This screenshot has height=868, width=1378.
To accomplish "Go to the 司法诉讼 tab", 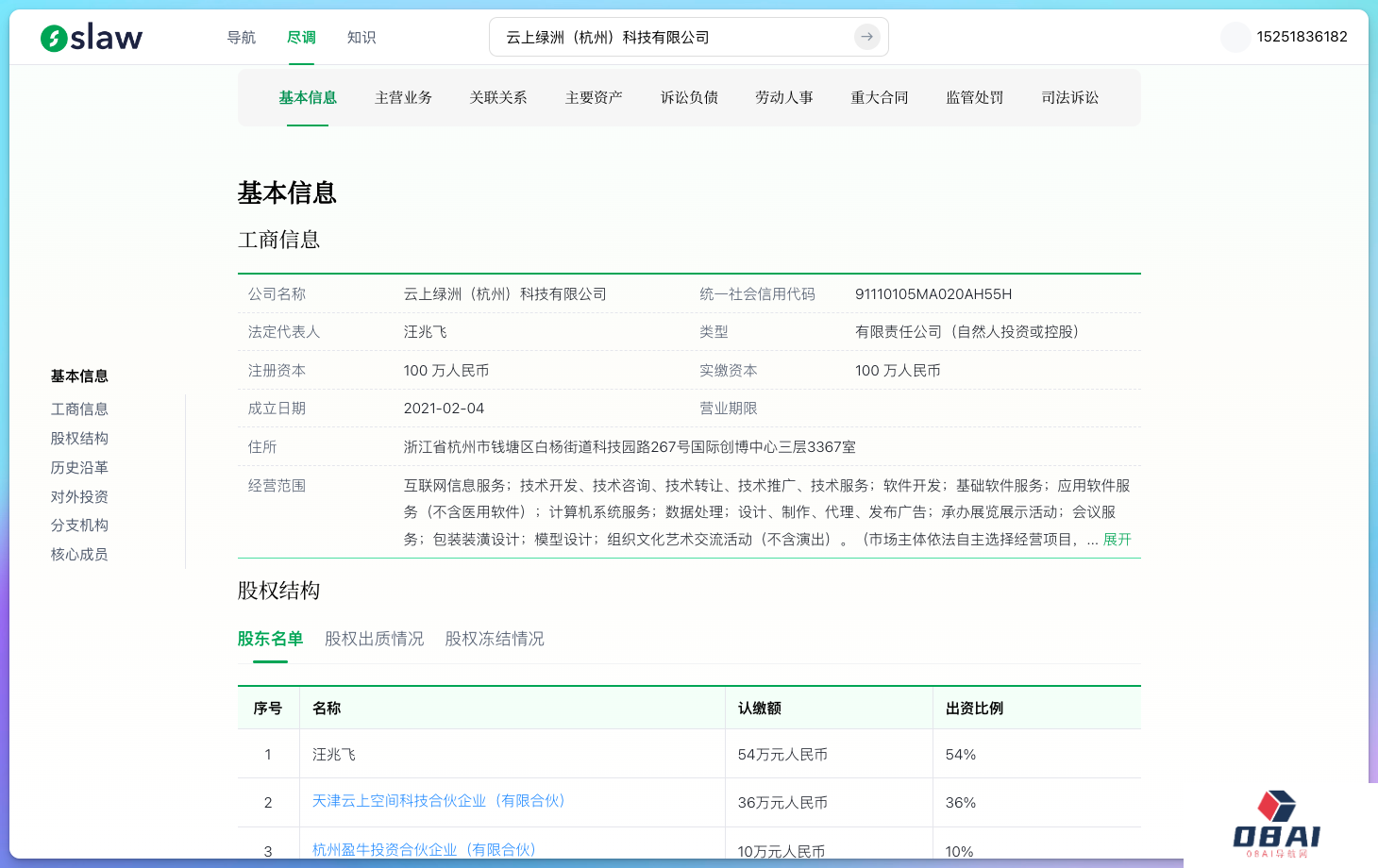I will [1069, 98].
